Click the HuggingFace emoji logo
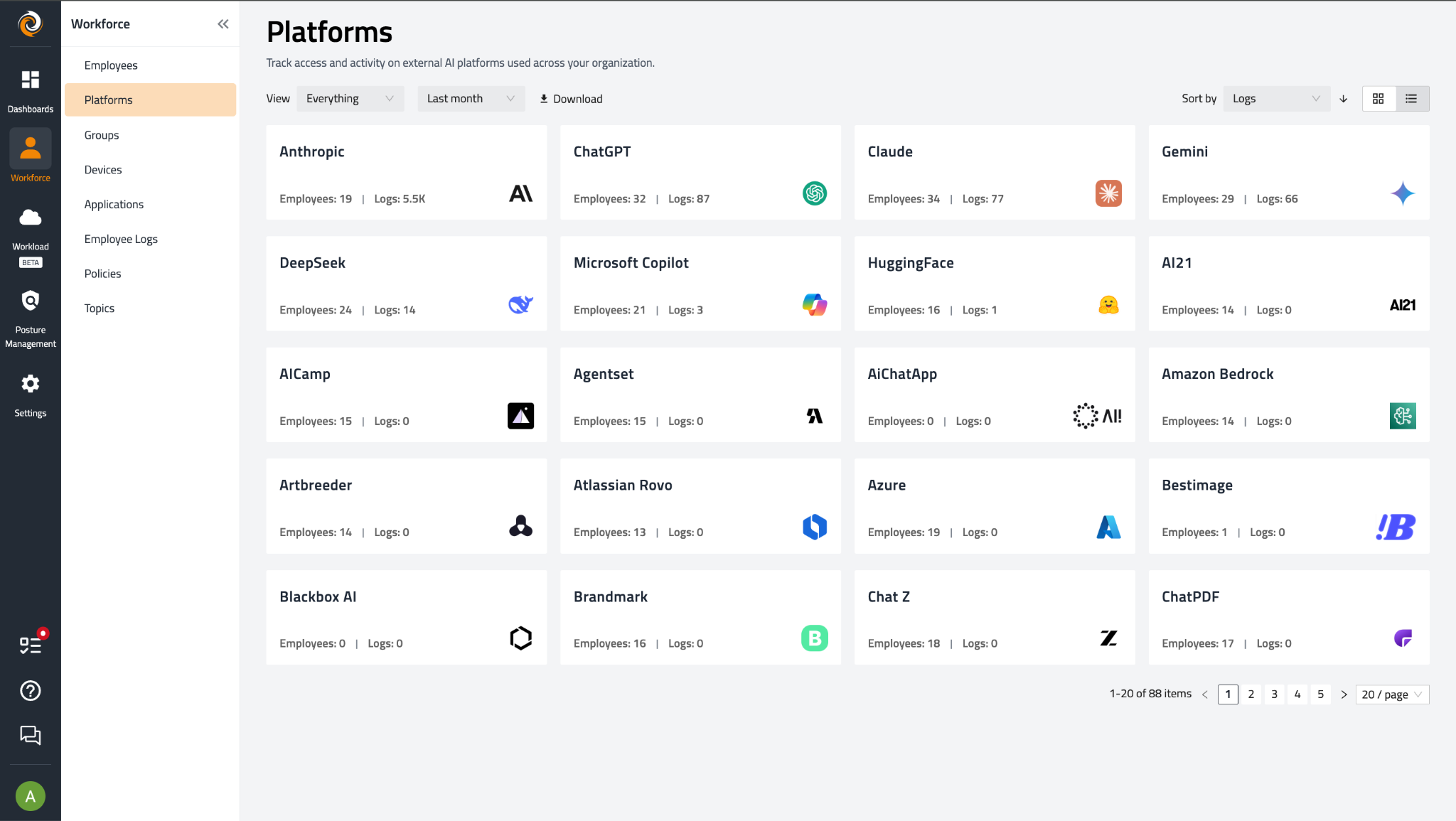Image resolution: width=1456 pixels, height=821 pixels. 1108,305
